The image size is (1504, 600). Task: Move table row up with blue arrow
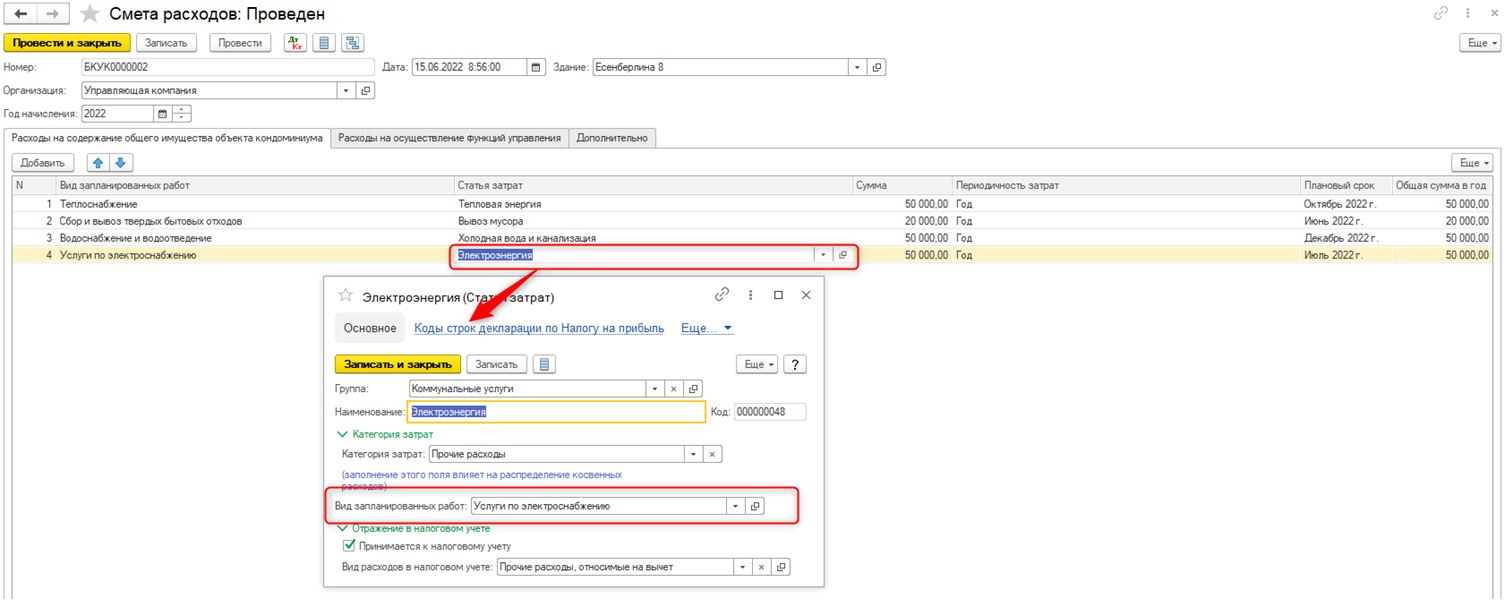pos(98,163)
